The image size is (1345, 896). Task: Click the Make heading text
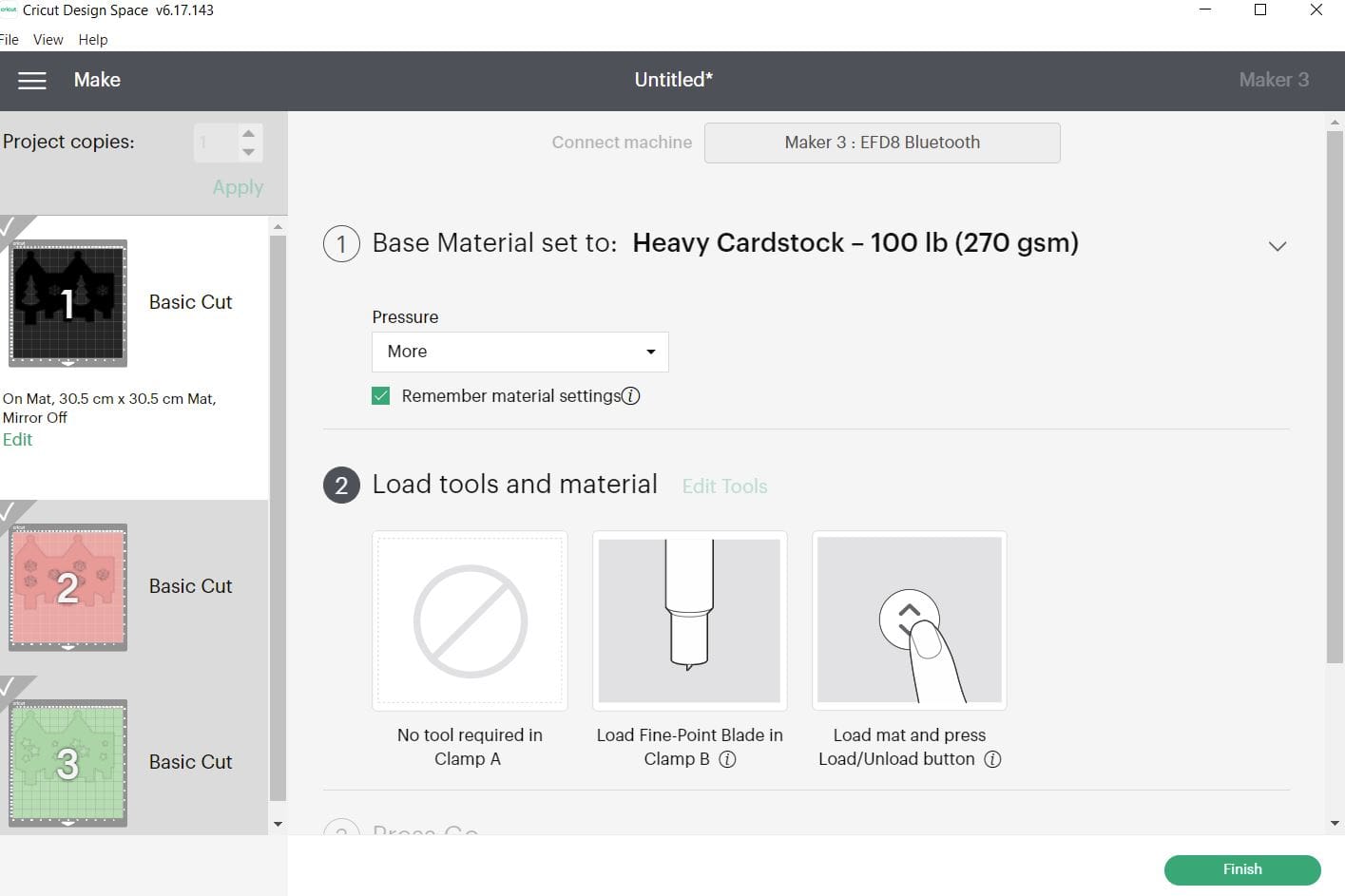tap(97, 80)
